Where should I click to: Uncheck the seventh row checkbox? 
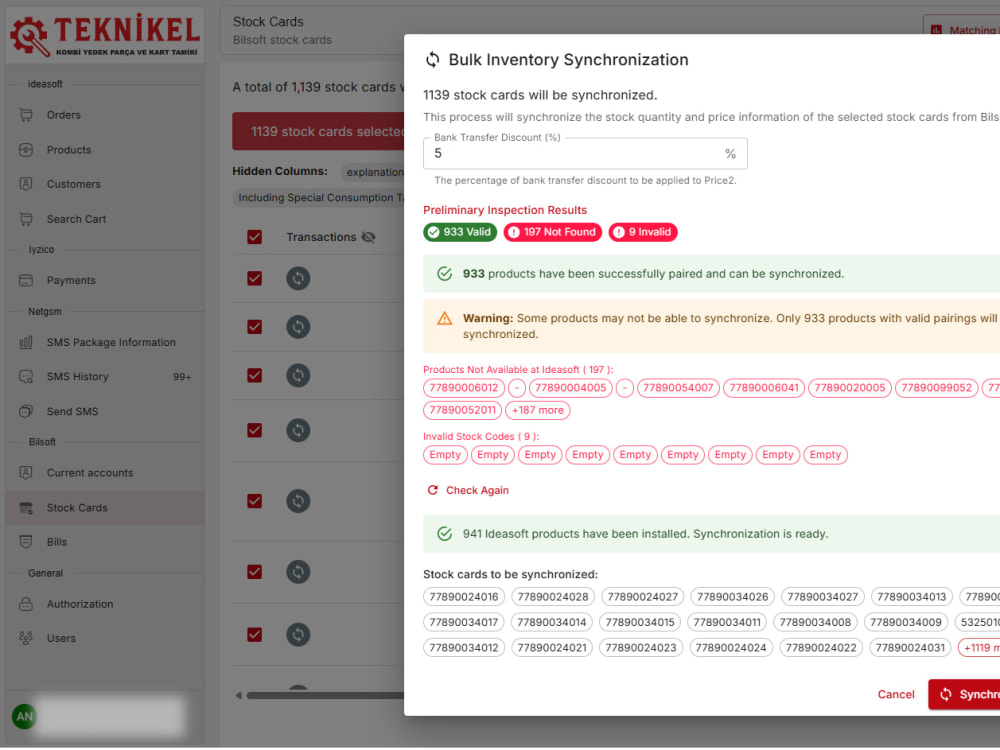254,635
